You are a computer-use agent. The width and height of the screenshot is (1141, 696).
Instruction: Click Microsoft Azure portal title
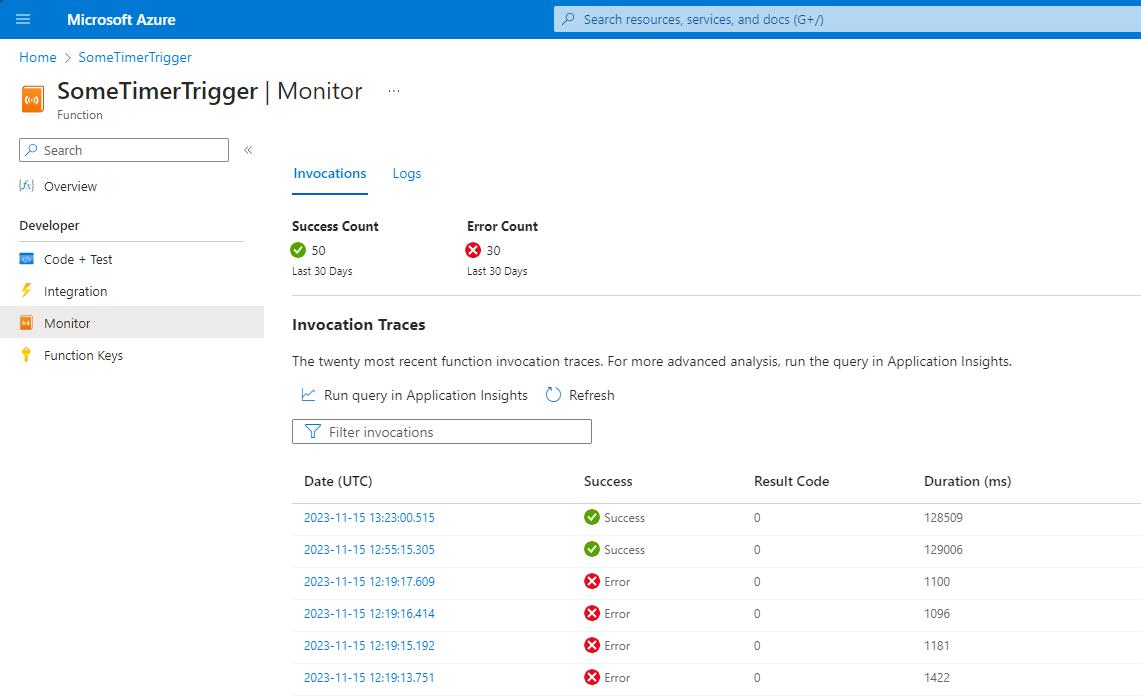tap(121, 20)
